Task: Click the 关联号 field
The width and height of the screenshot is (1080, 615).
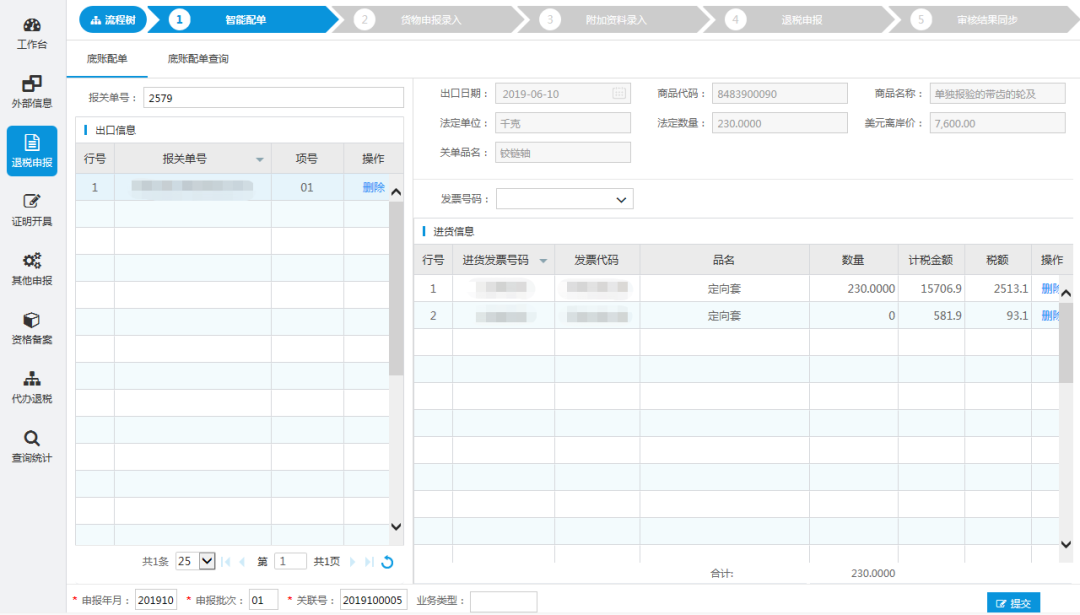Action: [x=373, y=600]
